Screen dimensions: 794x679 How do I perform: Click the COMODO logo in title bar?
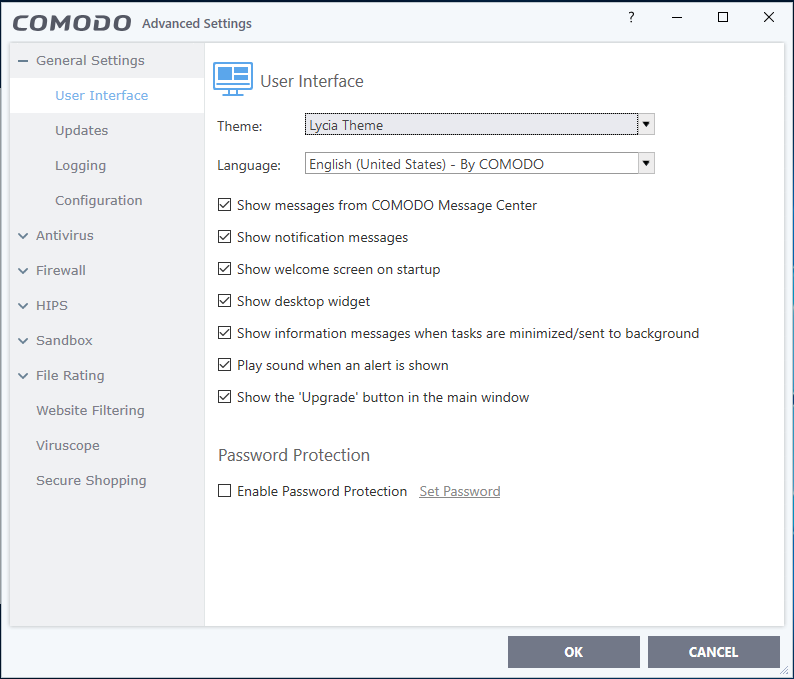tap(72, 22)
